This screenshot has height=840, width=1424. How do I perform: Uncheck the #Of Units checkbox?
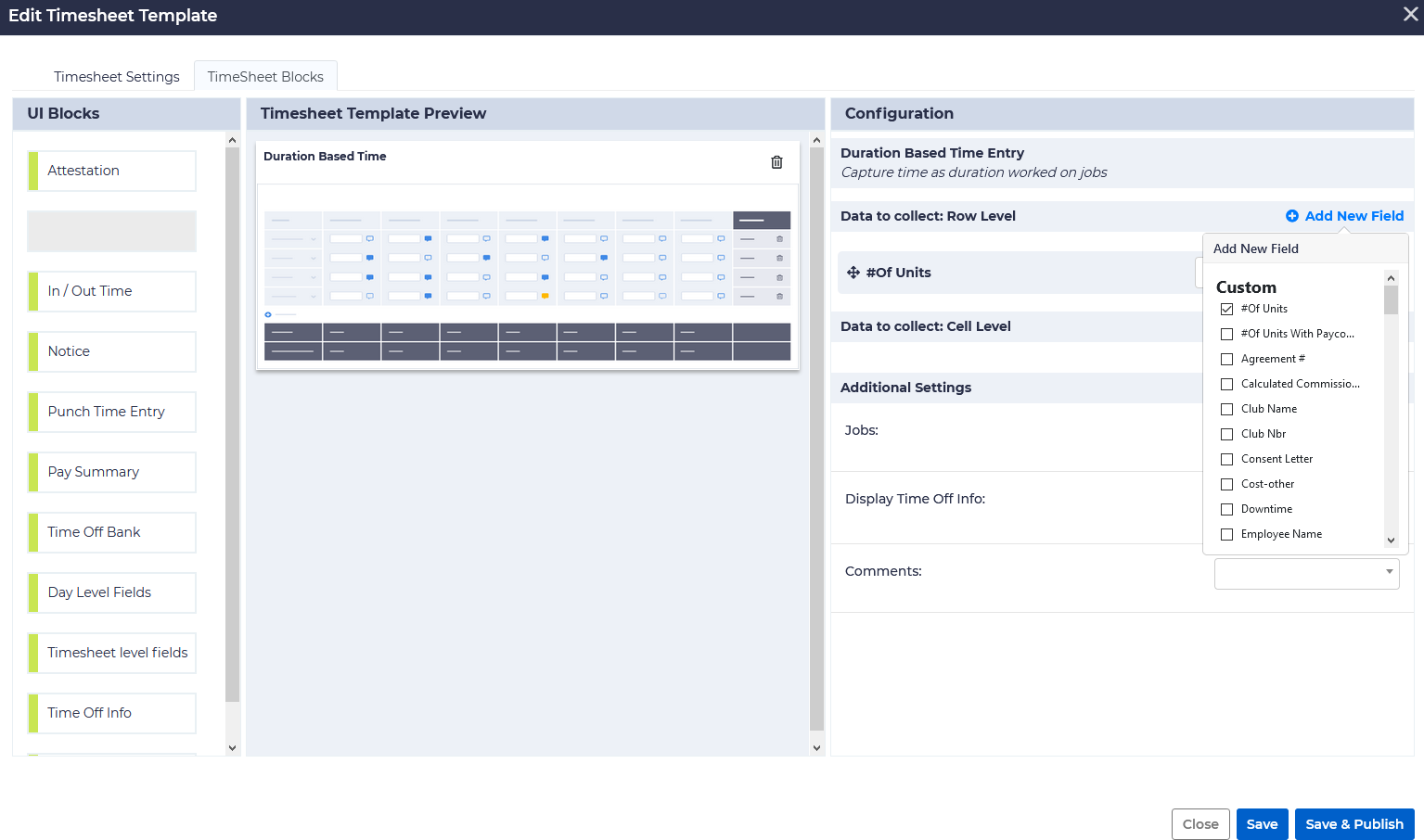[1226, 309]
